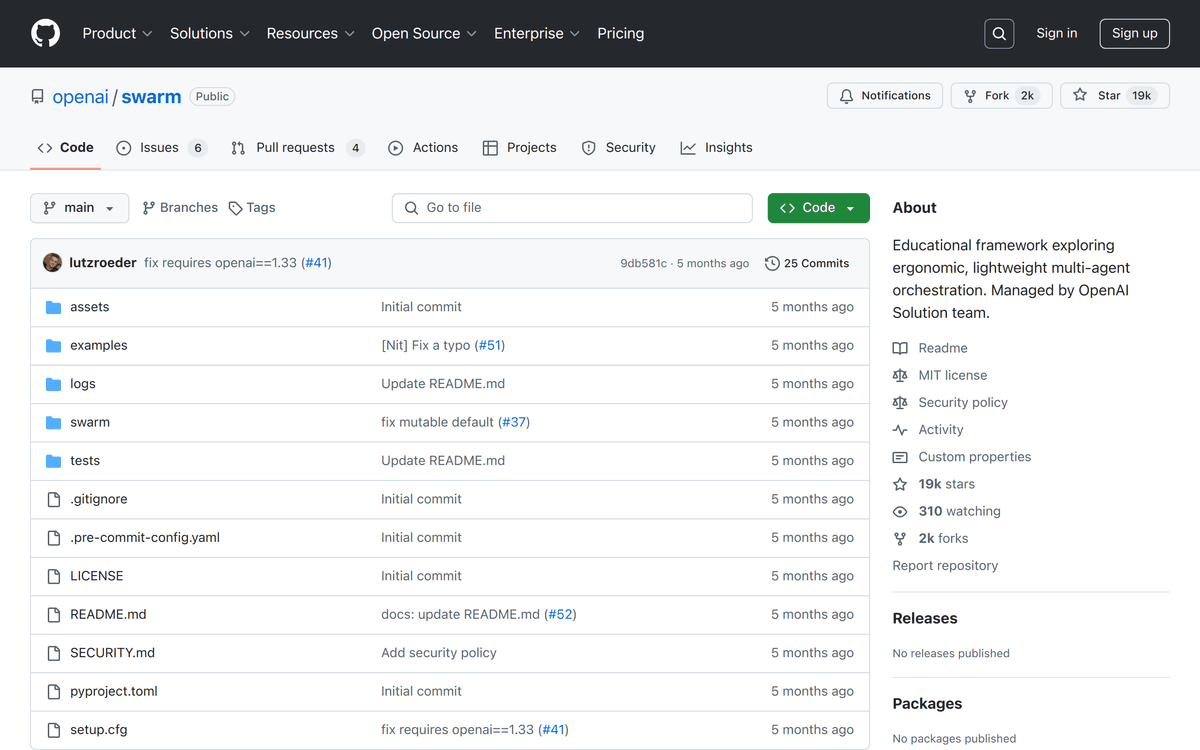1200x750 pixels.
Task: Open the MIT license link
Action: tap(952, 375)
